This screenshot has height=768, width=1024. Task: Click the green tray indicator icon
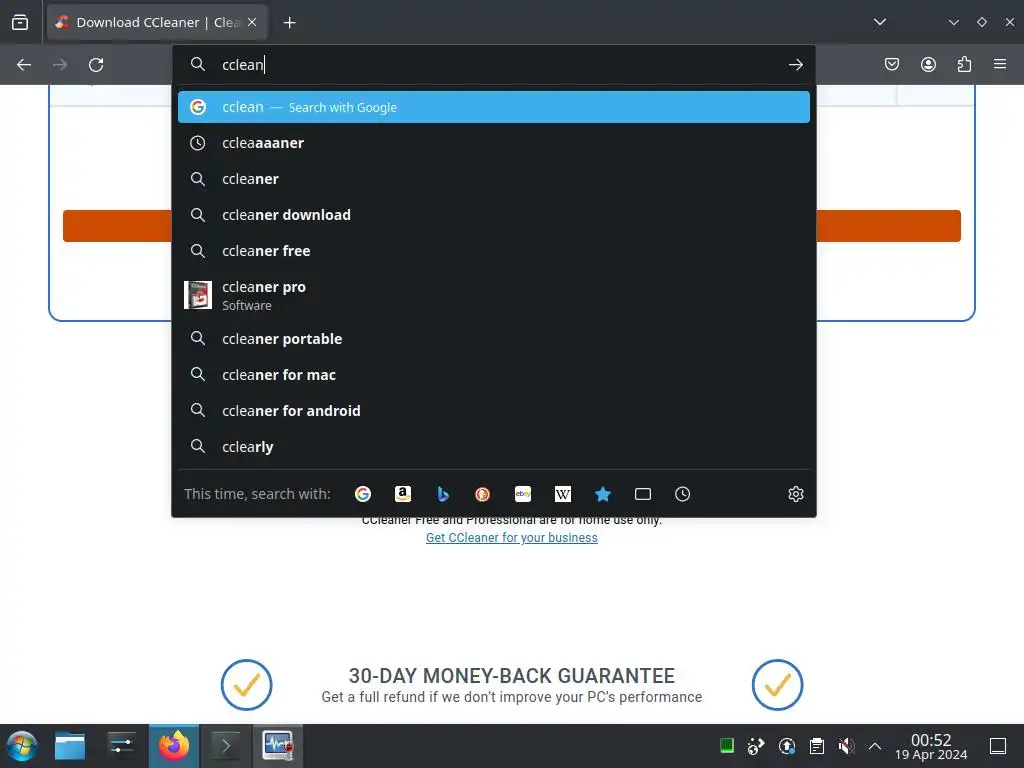point(727,746)
